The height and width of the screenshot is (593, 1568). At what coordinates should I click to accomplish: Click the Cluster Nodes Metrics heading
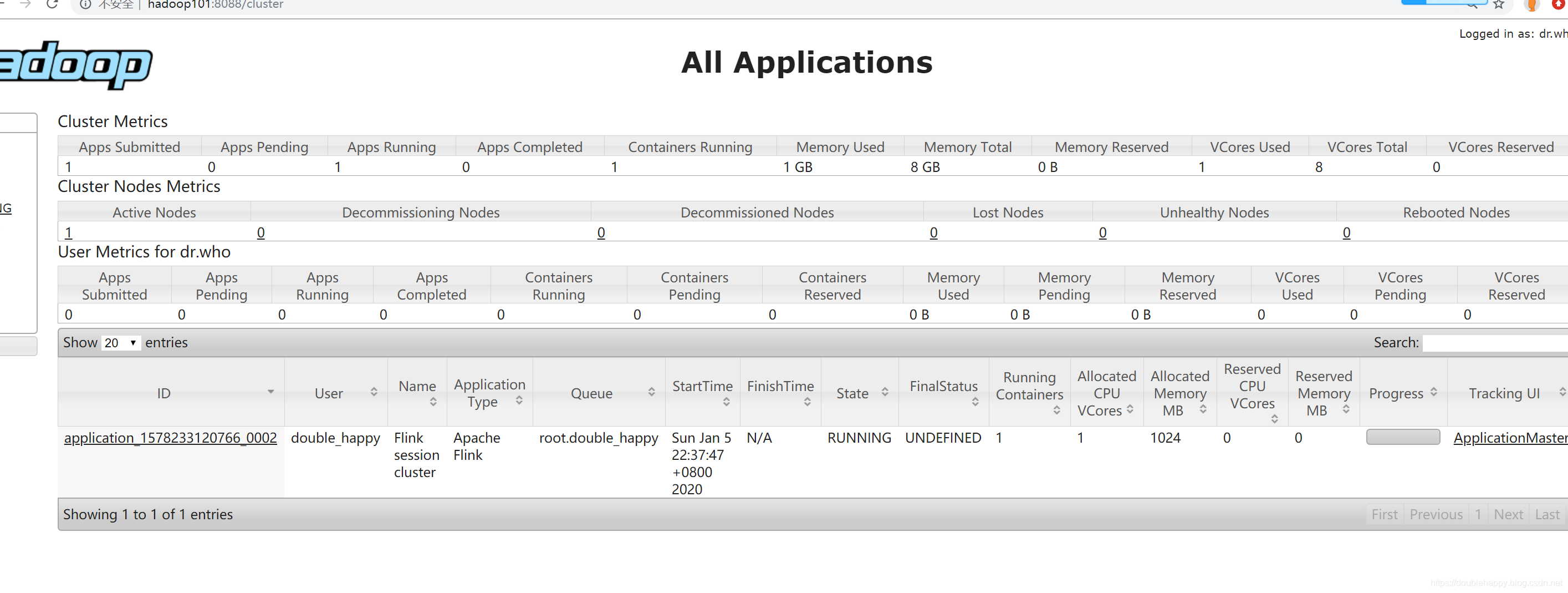click(x=139, y=186)
